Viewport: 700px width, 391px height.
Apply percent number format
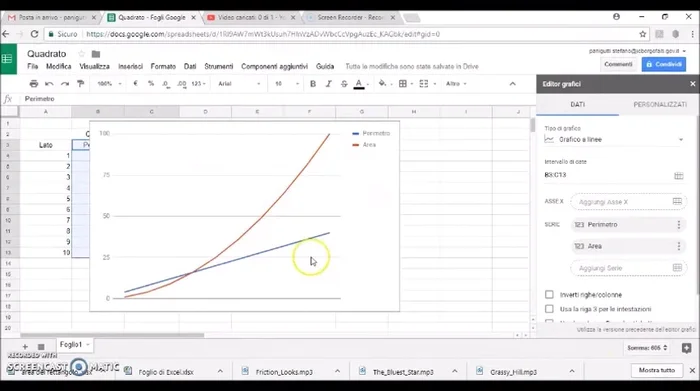coord(151,83)
